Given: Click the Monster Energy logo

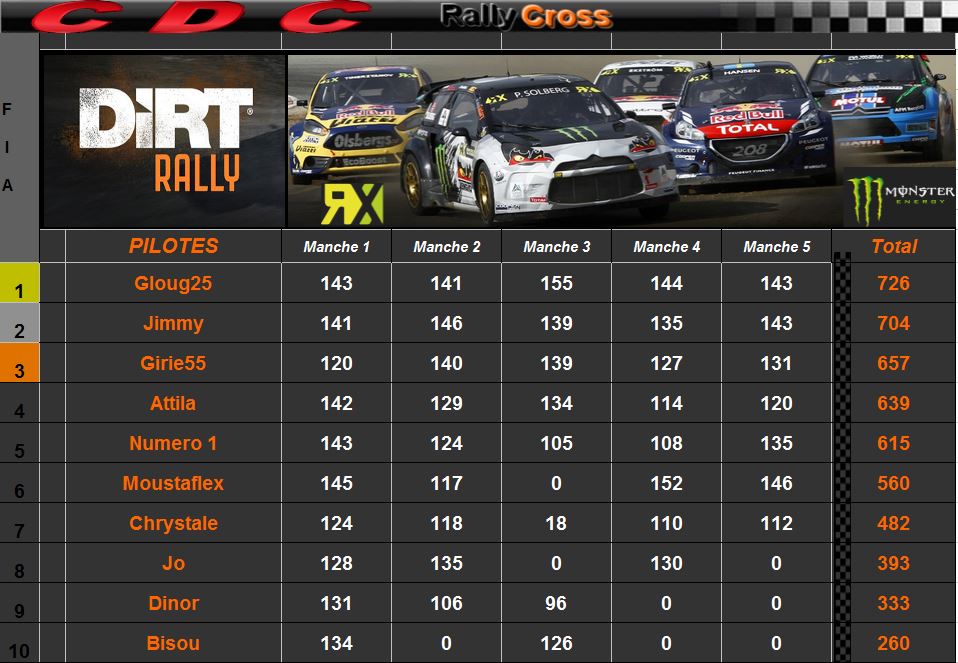Looking at the screenshot, I should 900,199.
